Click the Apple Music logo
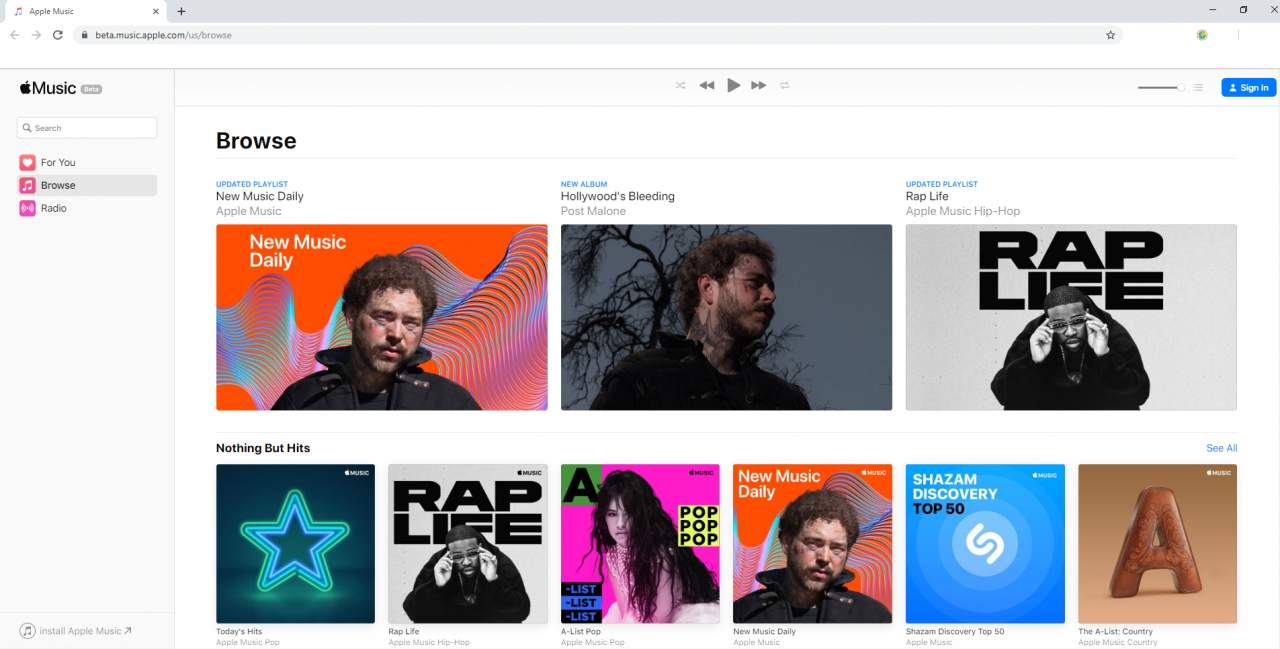Viewport: 1280px width, 649px height. coord(48,88)
